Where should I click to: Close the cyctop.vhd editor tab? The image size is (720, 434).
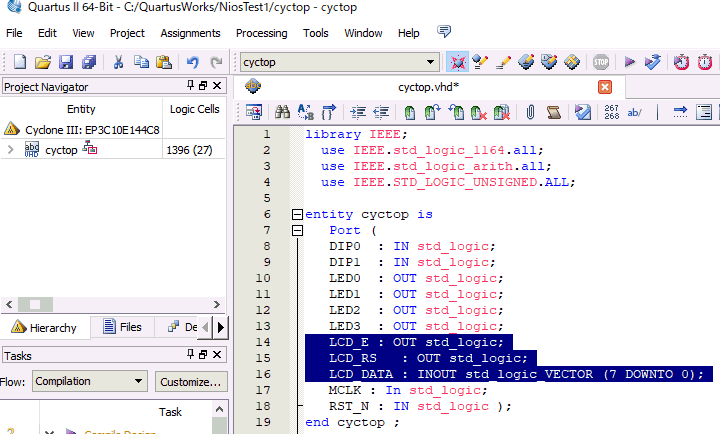tap(605, 87)
